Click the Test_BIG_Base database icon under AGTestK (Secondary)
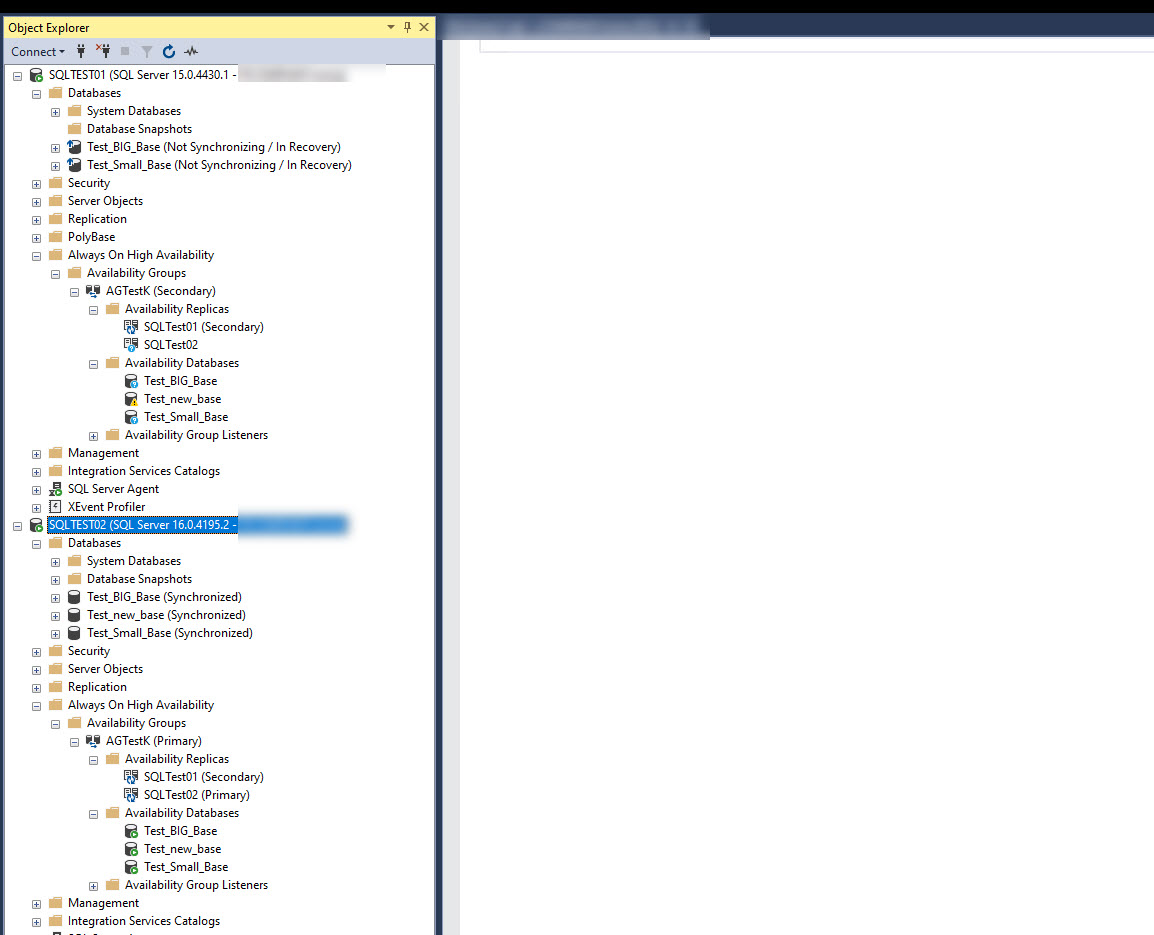Image resolution: width=1154 pixels, height=935 pixels. tap(131, 381)
